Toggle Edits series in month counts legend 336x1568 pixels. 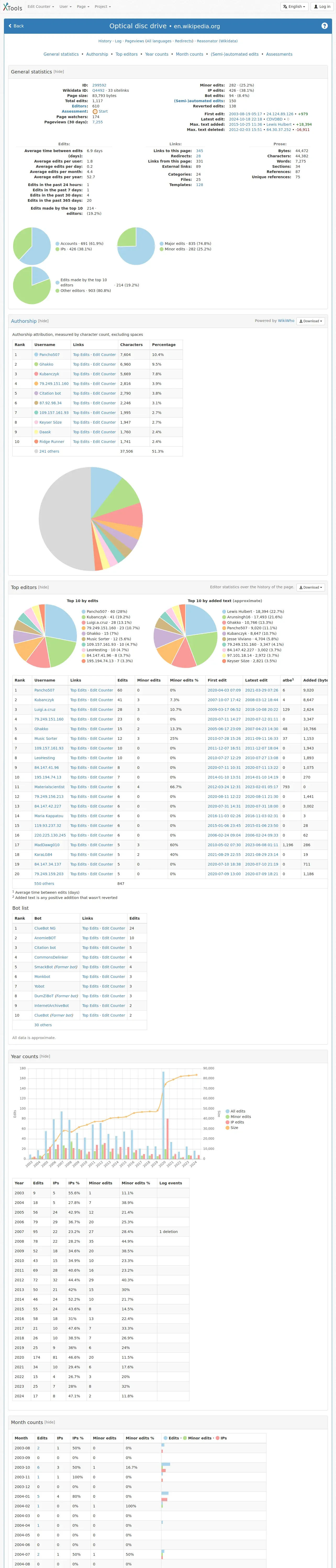[172, 1438]
